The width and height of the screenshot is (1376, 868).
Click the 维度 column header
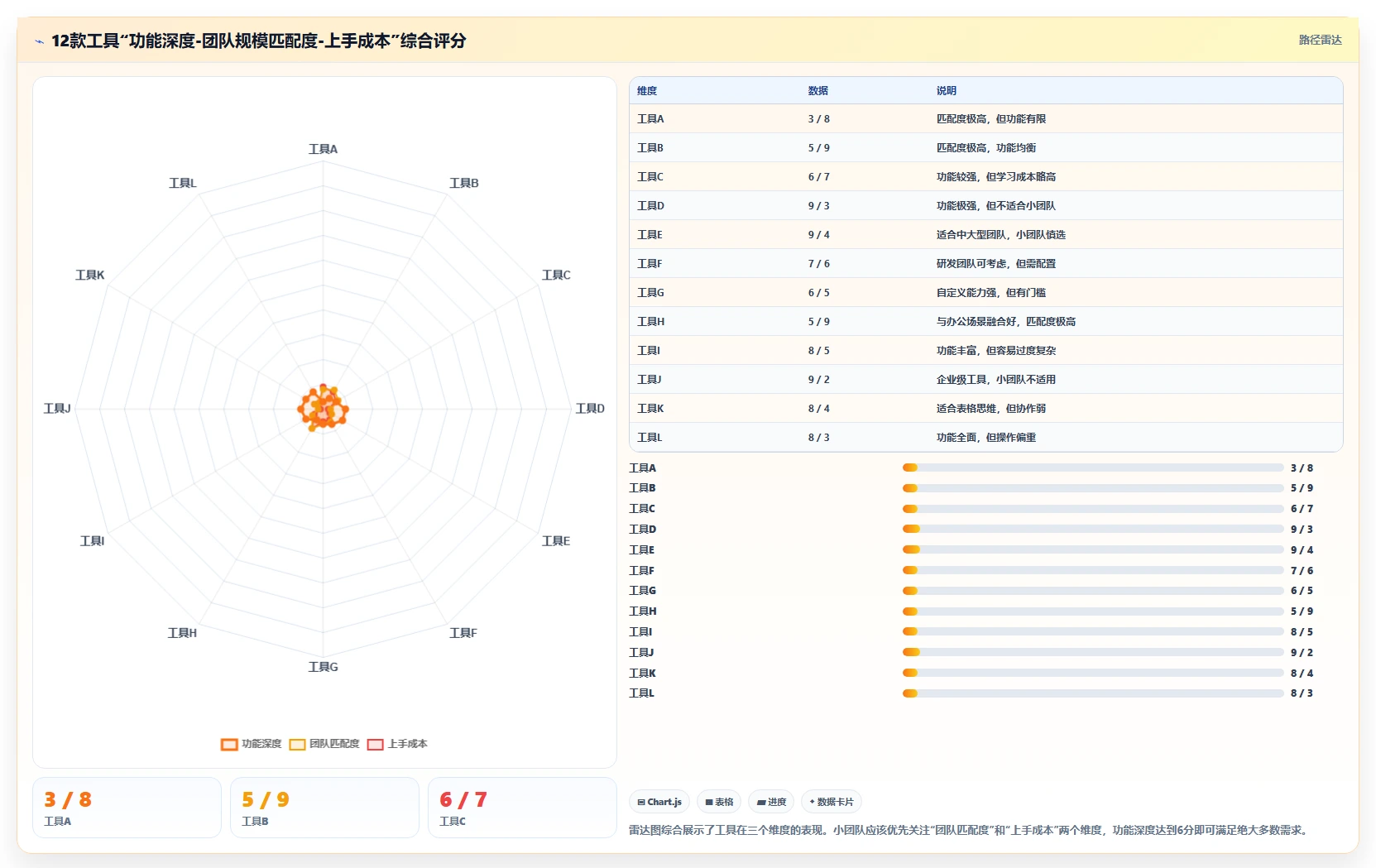647,91
